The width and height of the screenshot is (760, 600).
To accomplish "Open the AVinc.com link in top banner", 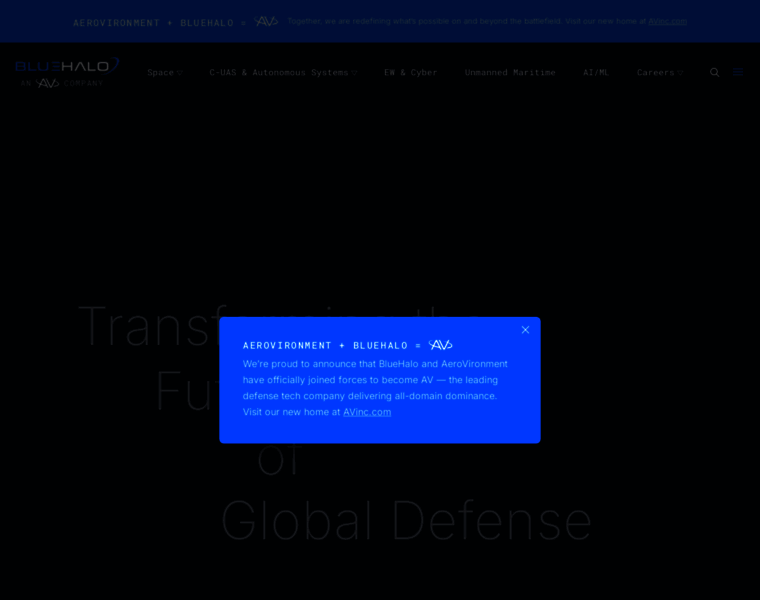I will pos(667,21).
